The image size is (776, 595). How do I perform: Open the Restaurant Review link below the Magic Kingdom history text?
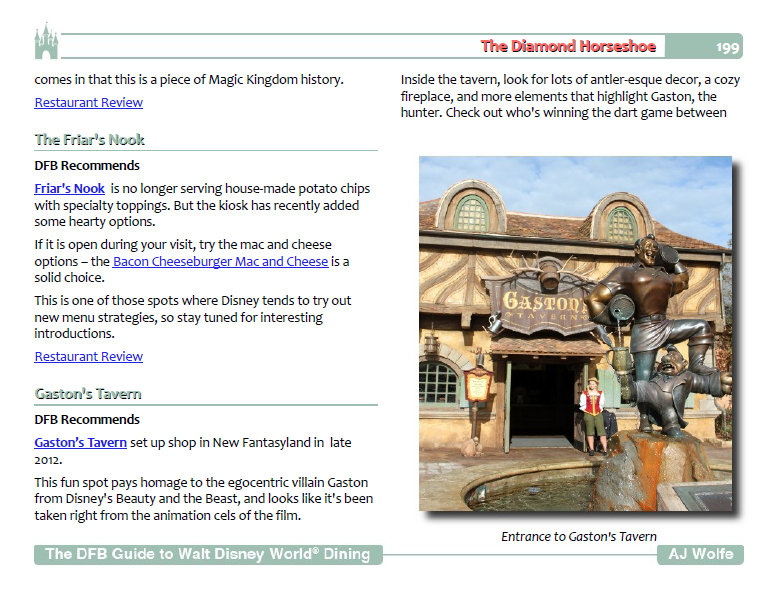[x=88, y=102]
